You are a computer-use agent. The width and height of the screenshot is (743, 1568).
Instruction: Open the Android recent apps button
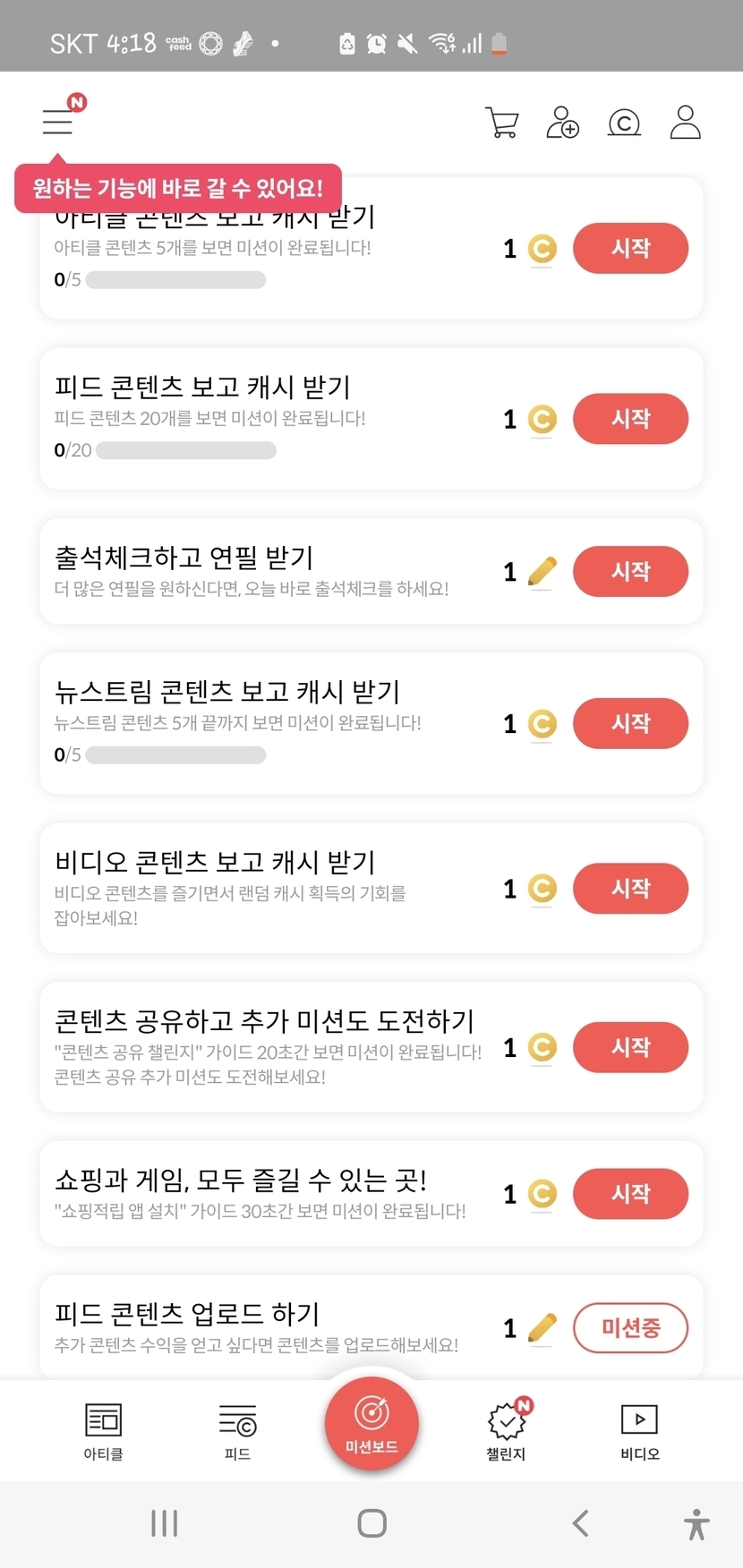click(x=165, y=1522)
